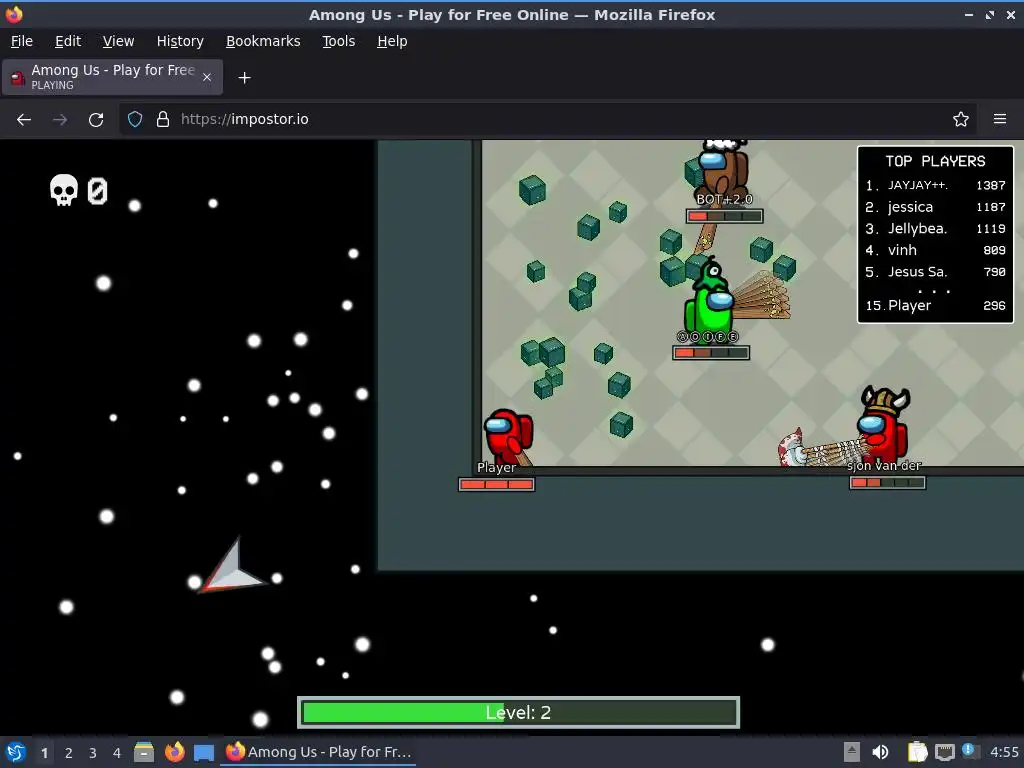Image resolution: width=1024 pixels, height=768 pixels.
Task: Switch to workspace 2
Action: pos(69,753)
